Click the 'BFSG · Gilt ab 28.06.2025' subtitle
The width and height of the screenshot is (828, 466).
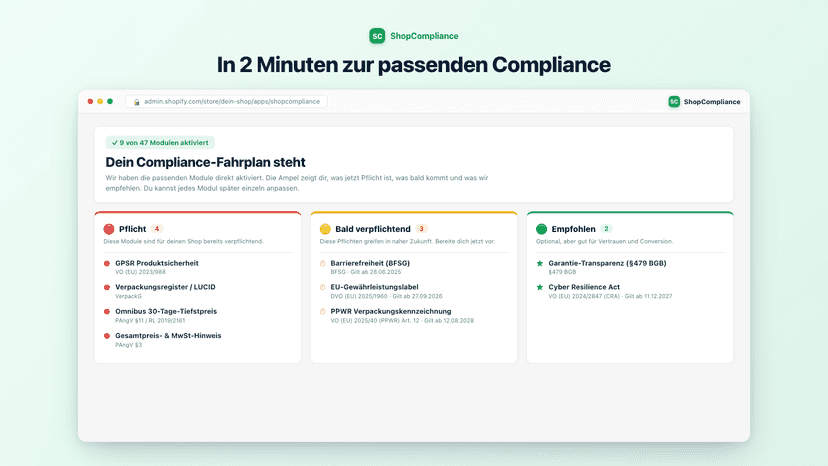coord(366,272)
